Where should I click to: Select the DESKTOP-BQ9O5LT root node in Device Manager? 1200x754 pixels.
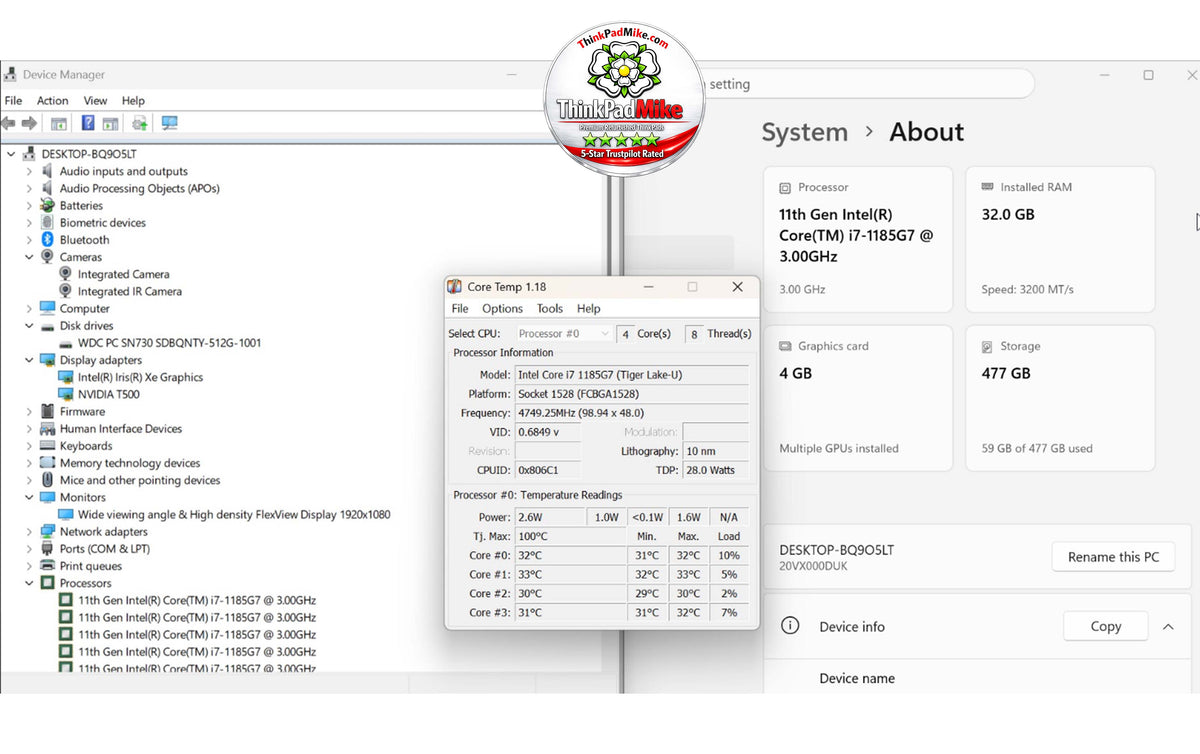pyautogui.click(x=89, y=154)
